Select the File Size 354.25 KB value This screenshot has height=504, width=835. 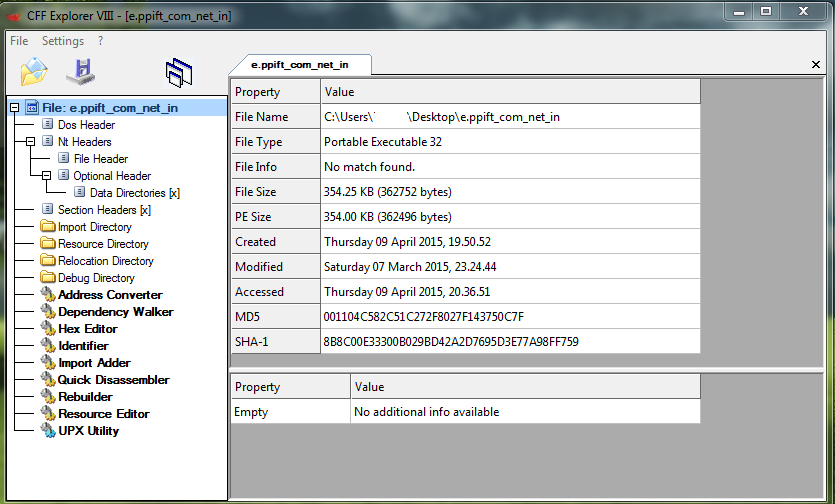click(x=511, y=192)
